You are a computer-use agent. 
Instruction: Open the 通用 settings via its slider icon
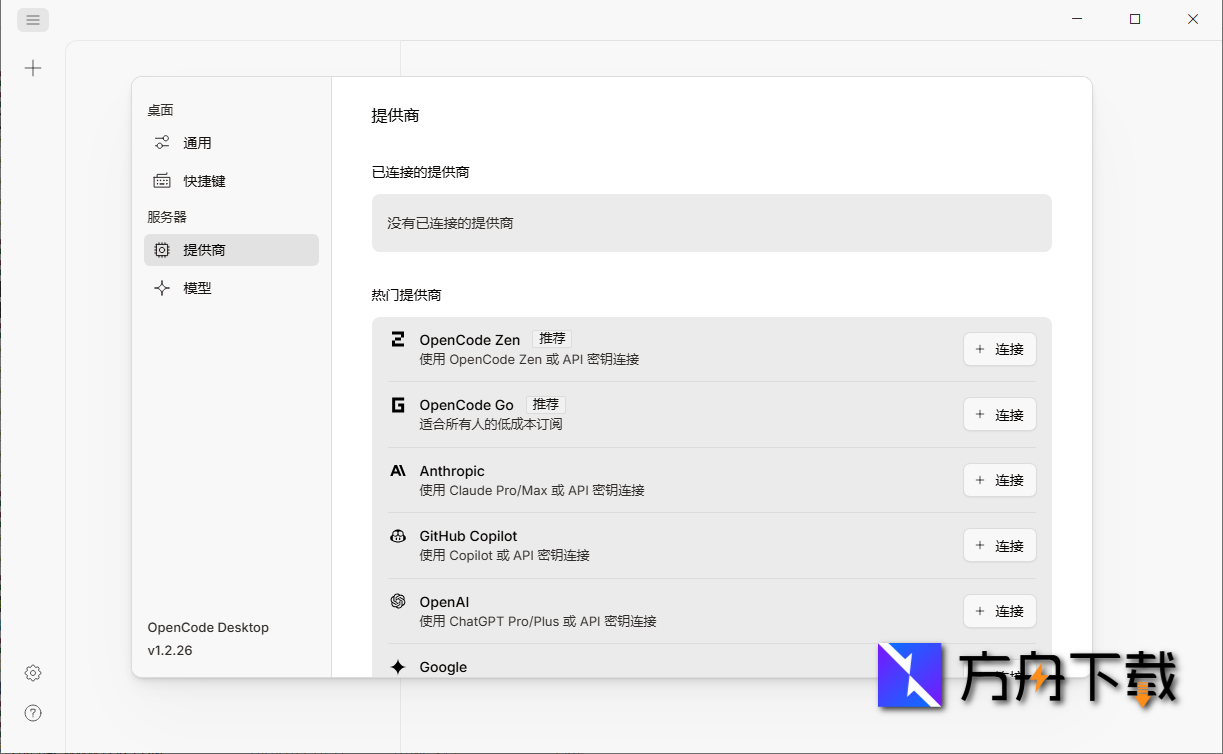coord(162,142)
